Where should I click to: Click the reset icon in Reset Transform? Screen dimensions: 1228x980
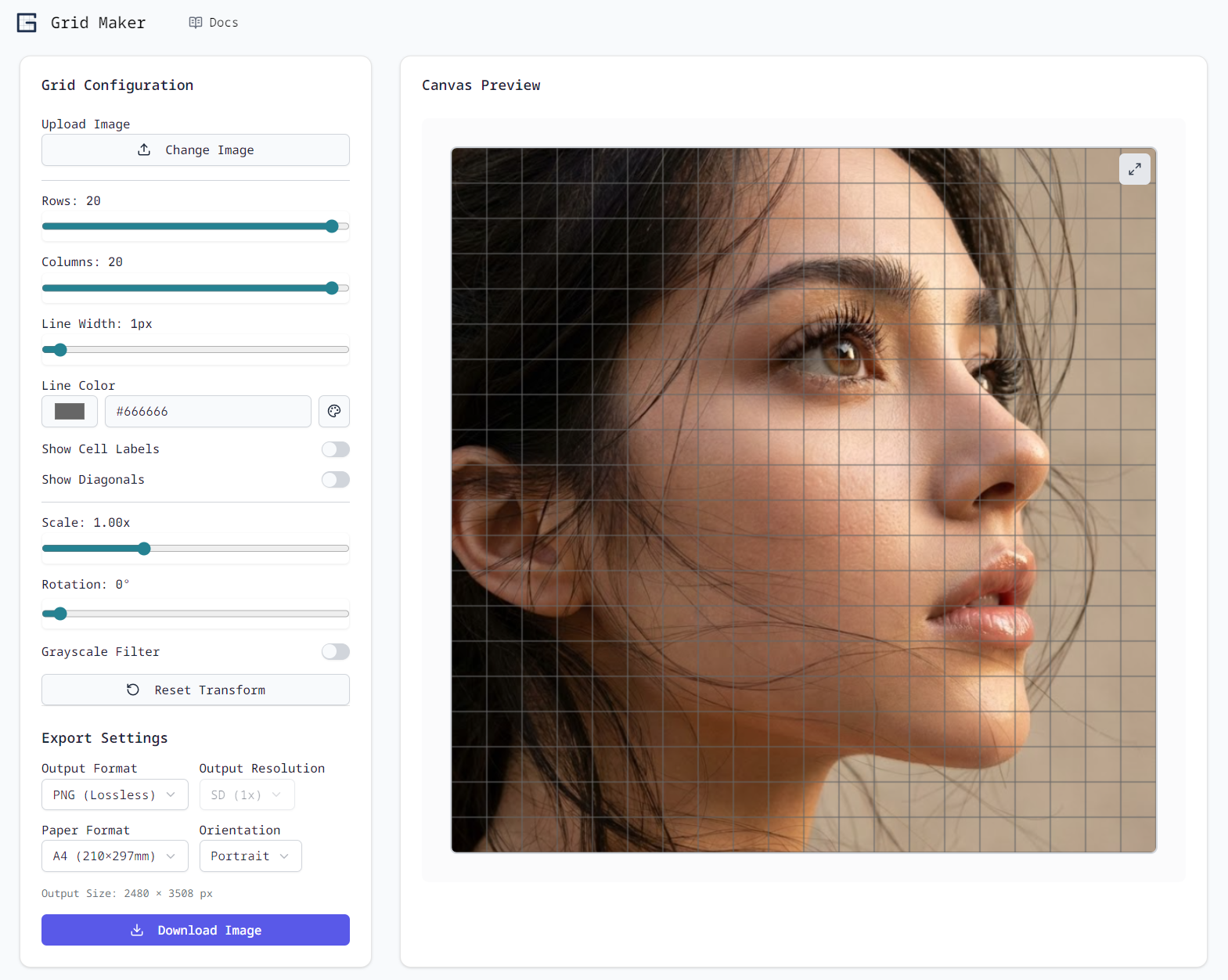pyautogui.click(x=133, y=690)
